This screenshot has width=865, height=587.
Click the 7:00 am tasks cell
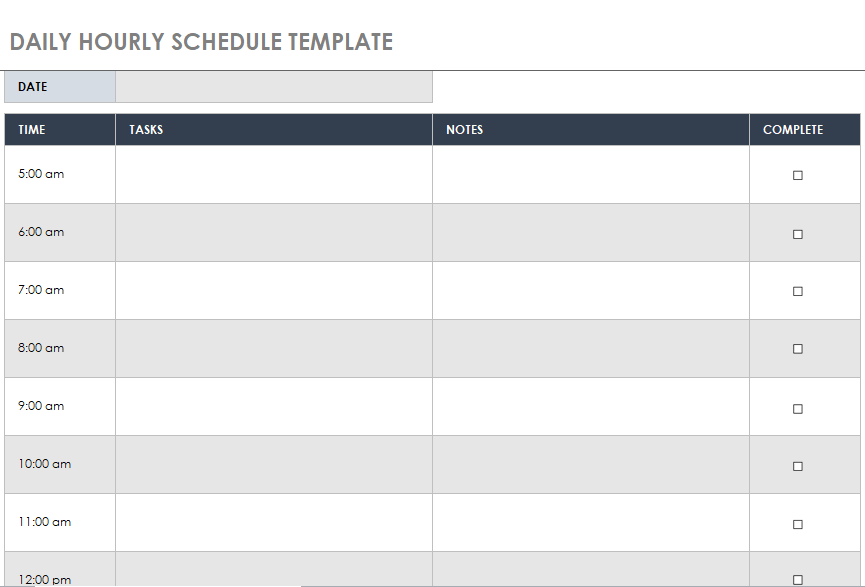pos(274,291)
